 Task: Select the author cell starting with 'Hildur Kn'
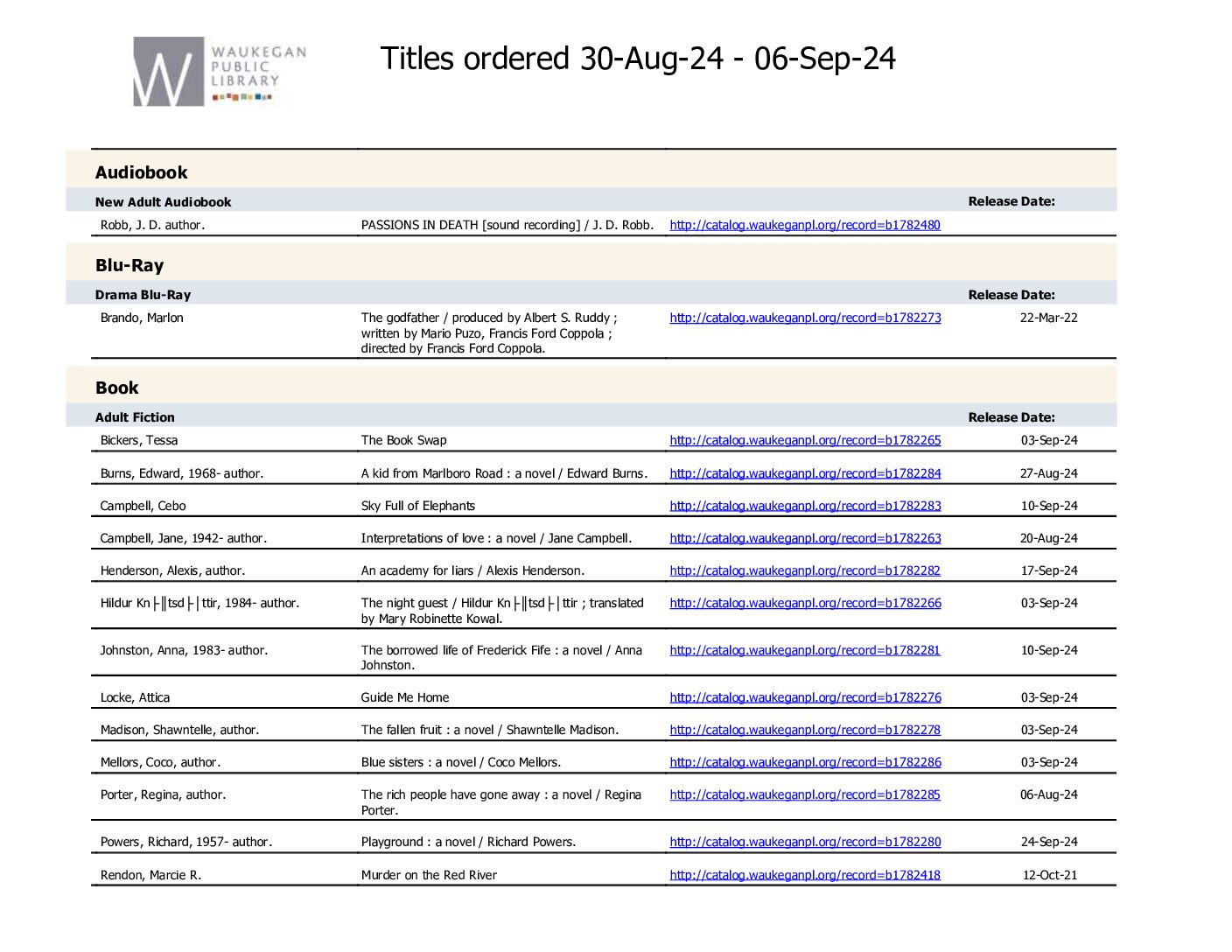click(x=199, y=603)
